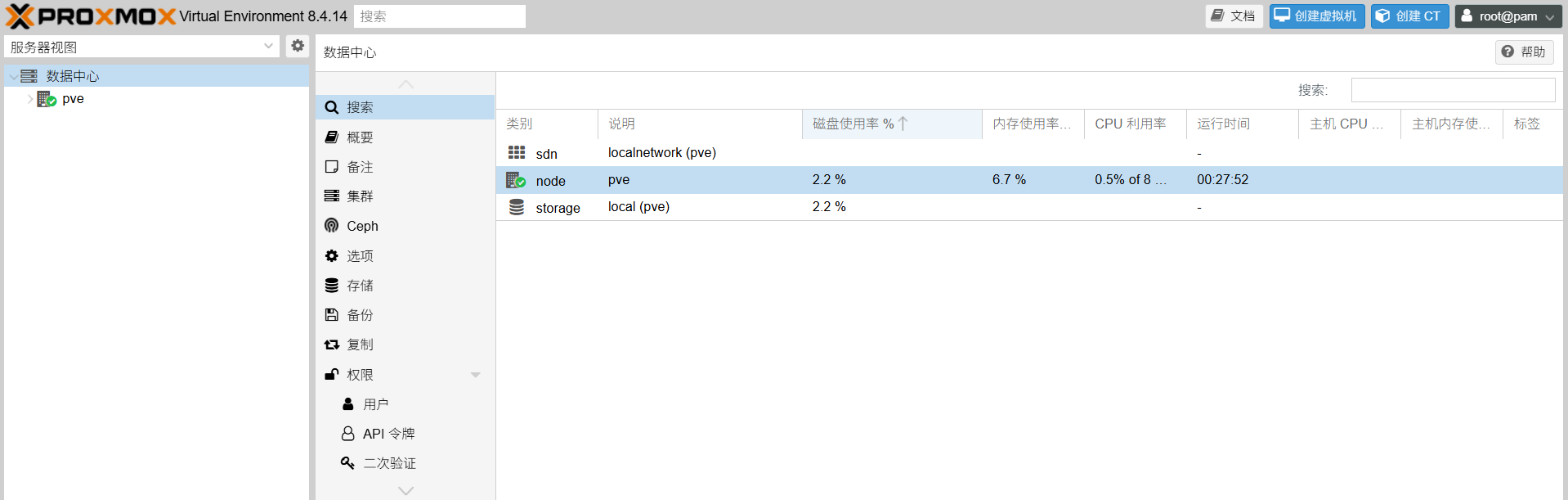Click the 创建虚拟机 button

1316,16
